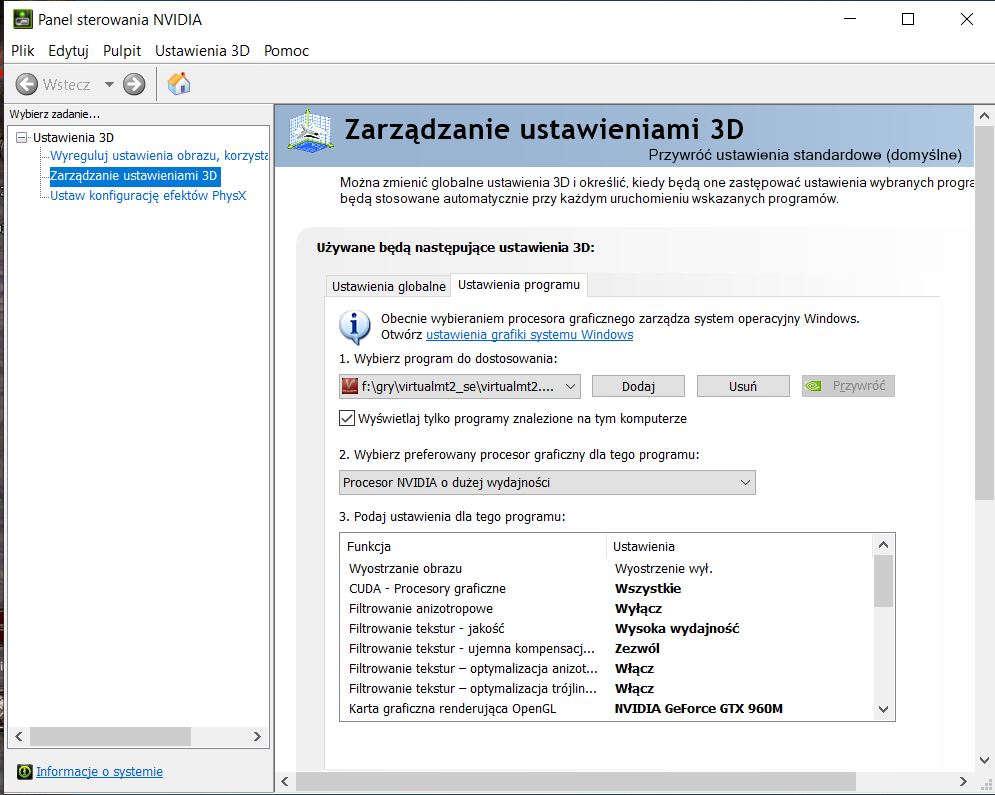Viewport: 995px width, 795px height.
Task: Click the 'Zezwól' setting value
Action: pyautogui.click(x=637, y=648)
